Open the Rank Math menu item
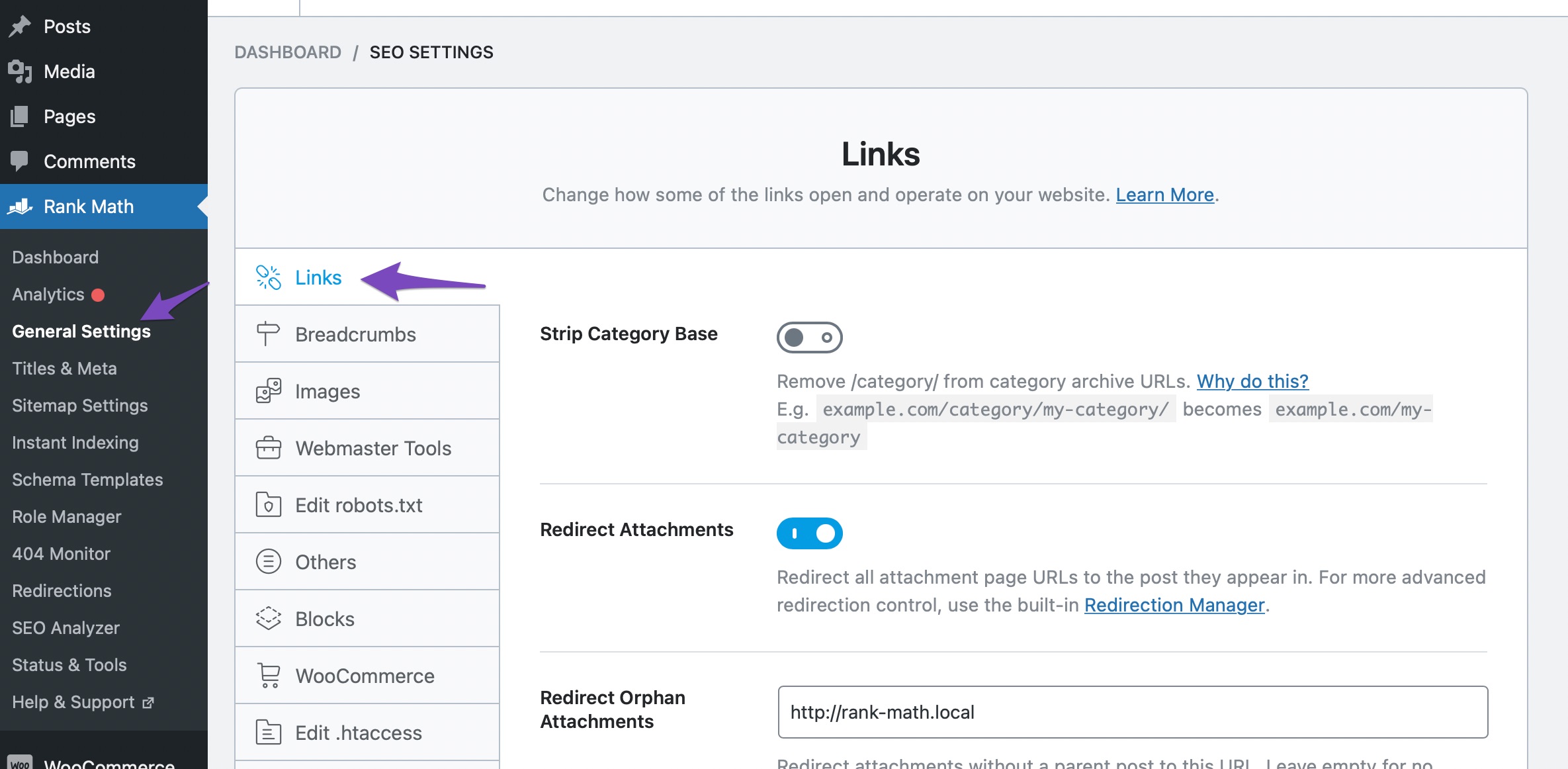The image size is (1568, 769). point(104,206)
